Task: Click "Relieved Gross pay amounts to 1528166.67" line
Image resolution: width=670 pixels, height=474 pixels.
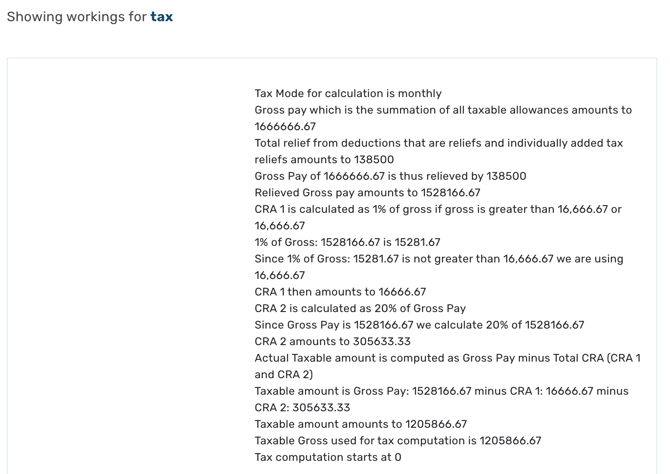Action: coord(367,193)
